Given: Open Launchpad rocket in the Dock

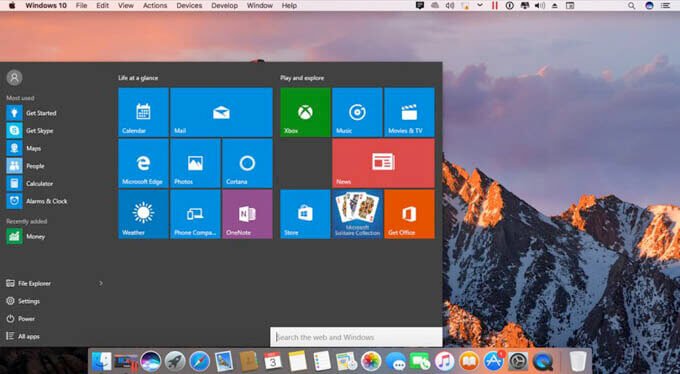Looking at the screenshot, I should (175, 361).
